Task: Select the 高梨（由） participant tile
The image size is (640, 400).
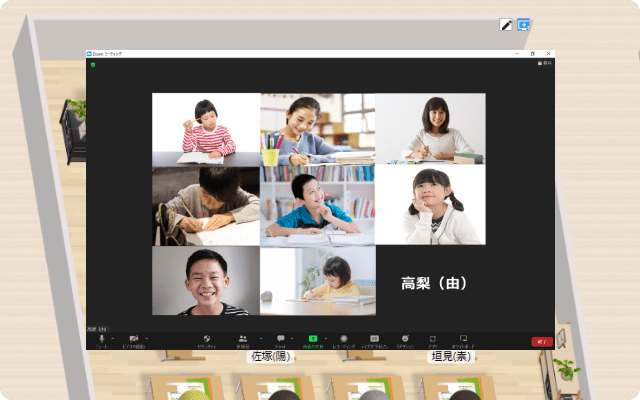Action: coord(429,284)
